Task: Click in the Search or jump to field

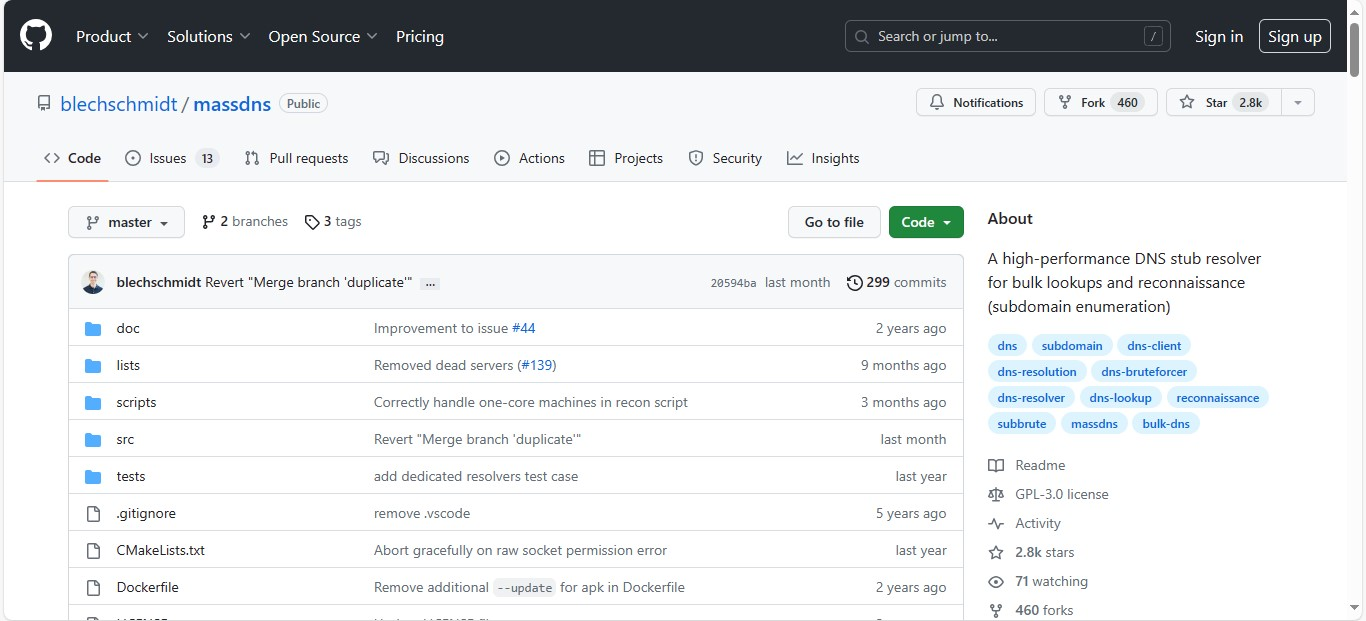Action: (x=1009, y=36)
